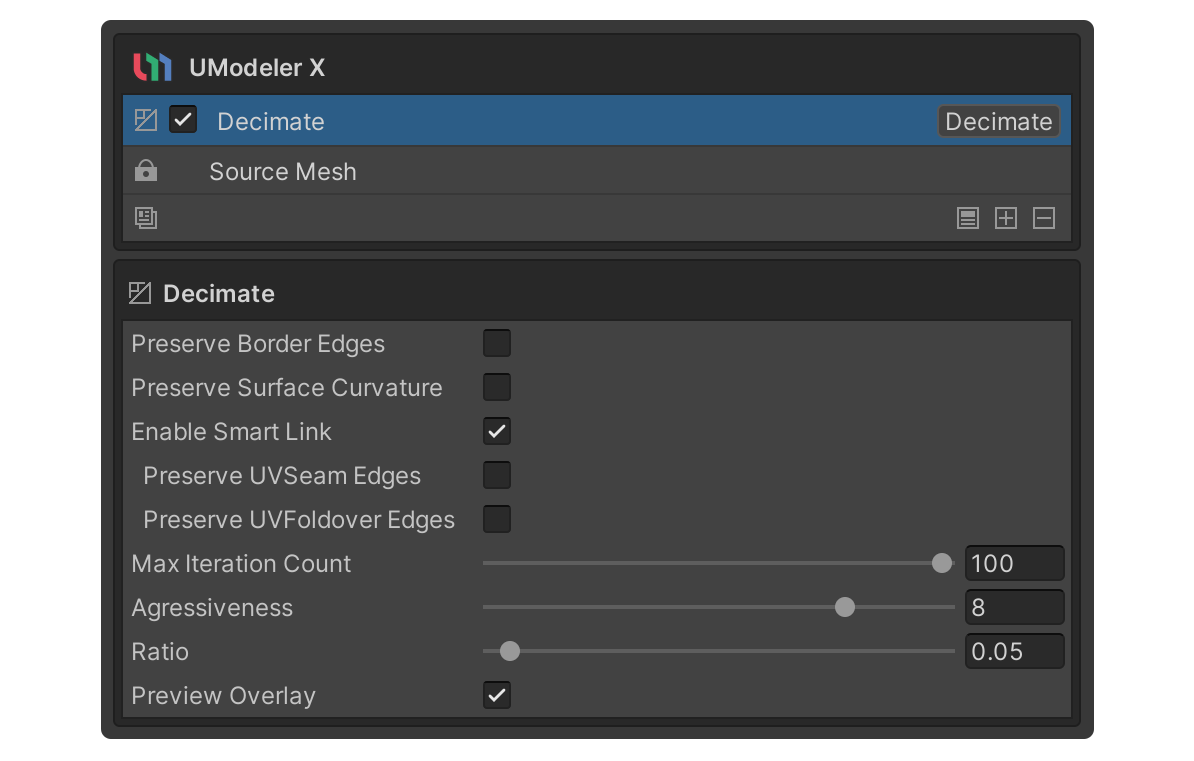Click the Enable Smart Link label
Image resolution: width=1194 pixels, height=761 pixels.
click(x=231, y=432)
